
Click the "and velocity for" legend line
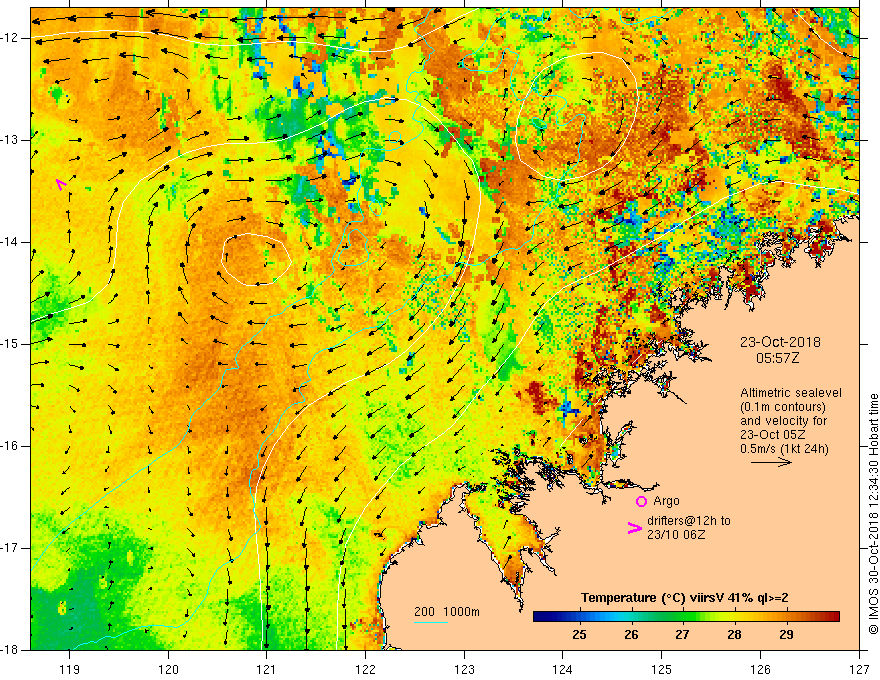click(x=783, y=421)
